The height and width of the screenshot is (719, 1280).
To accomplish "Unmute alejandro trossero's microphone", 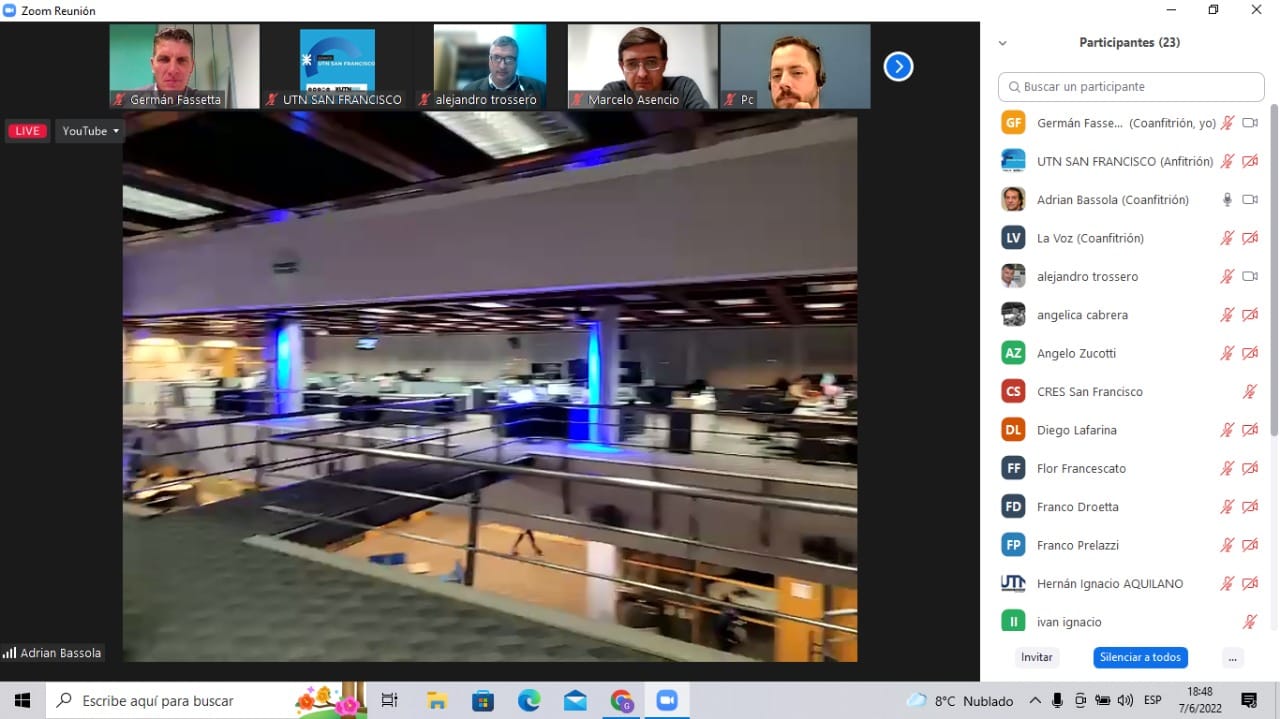I will 1227,276.
